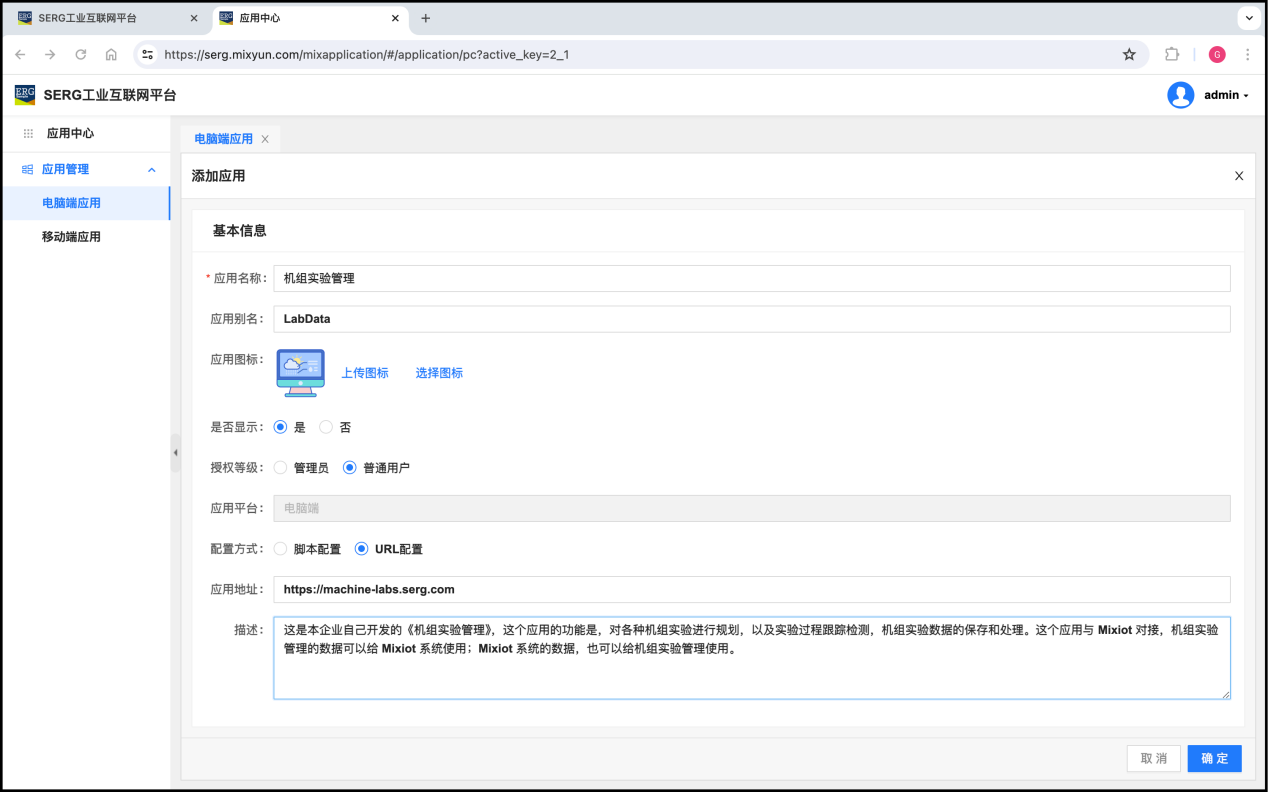Switch to SERG工业互联网平台 browser tab

100,18
